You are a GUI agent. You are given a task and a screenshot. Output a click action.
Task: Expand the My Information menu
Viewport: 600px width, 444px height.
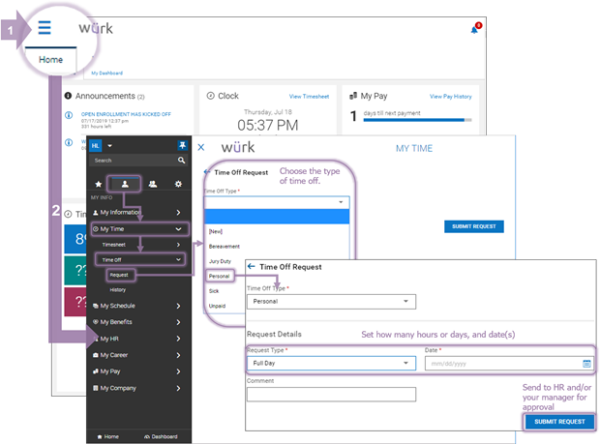[137, 212]
